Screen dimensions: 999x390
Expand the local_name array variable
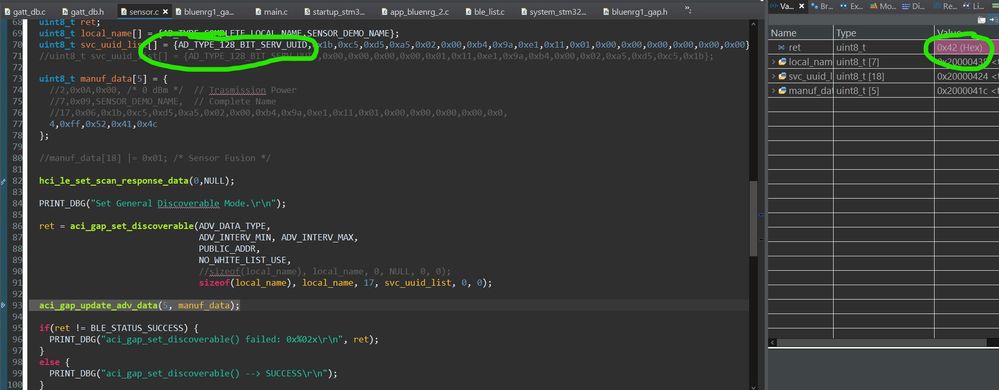click(x=773, y=62)
